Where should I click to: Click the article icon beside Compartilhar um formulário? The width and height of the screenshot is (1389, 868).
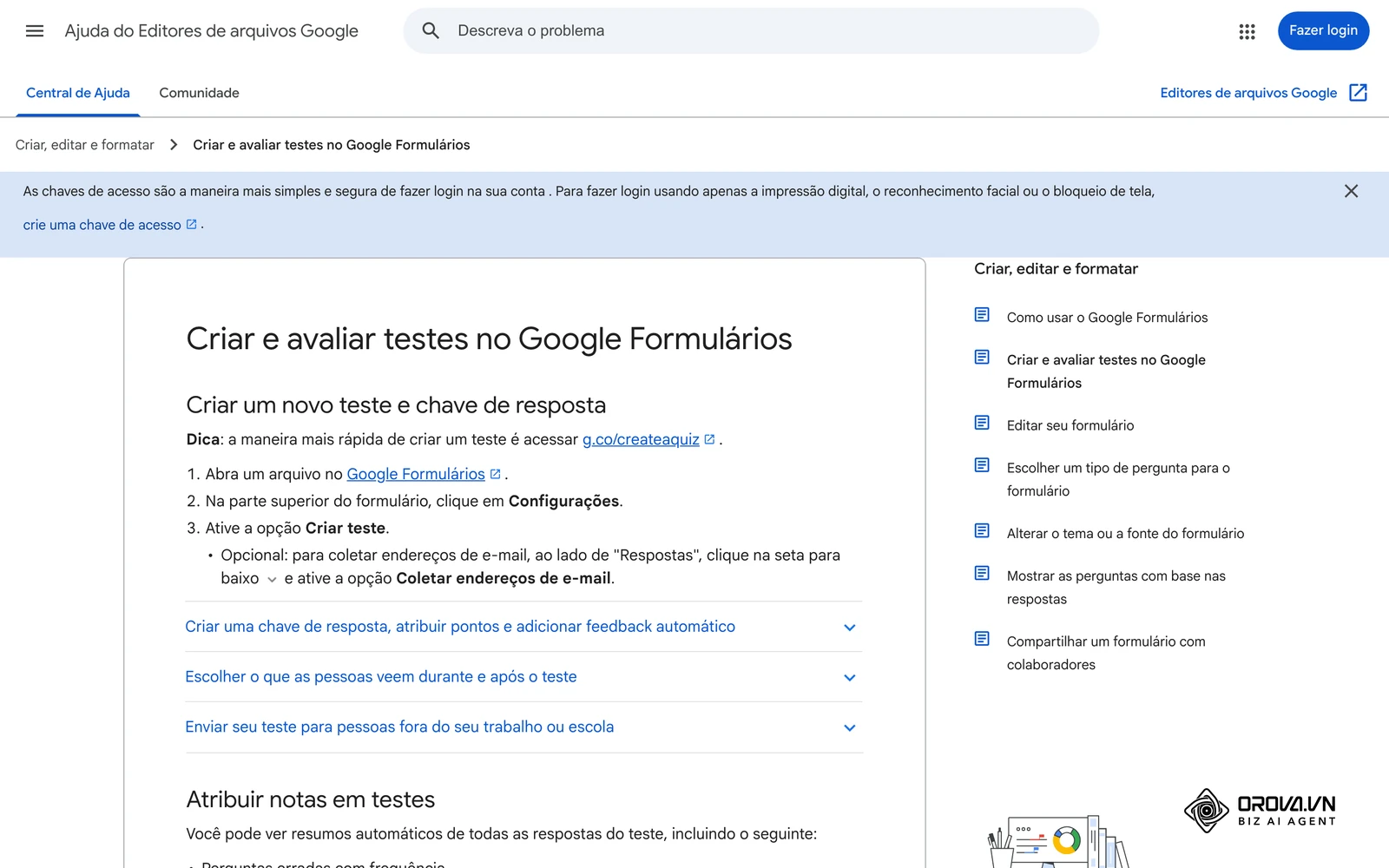pos(982,639)
